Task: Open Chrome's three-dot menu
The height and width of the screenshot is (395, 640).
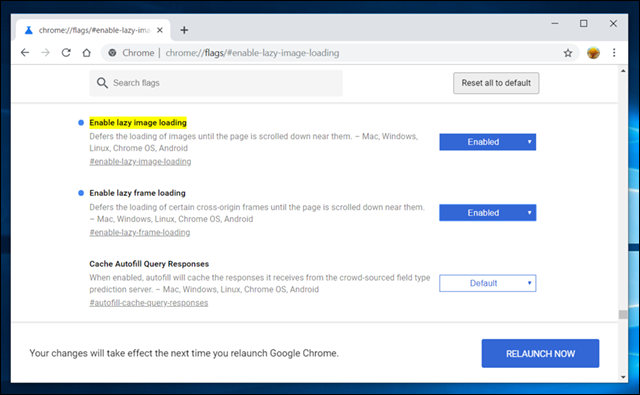Action: 614,53
